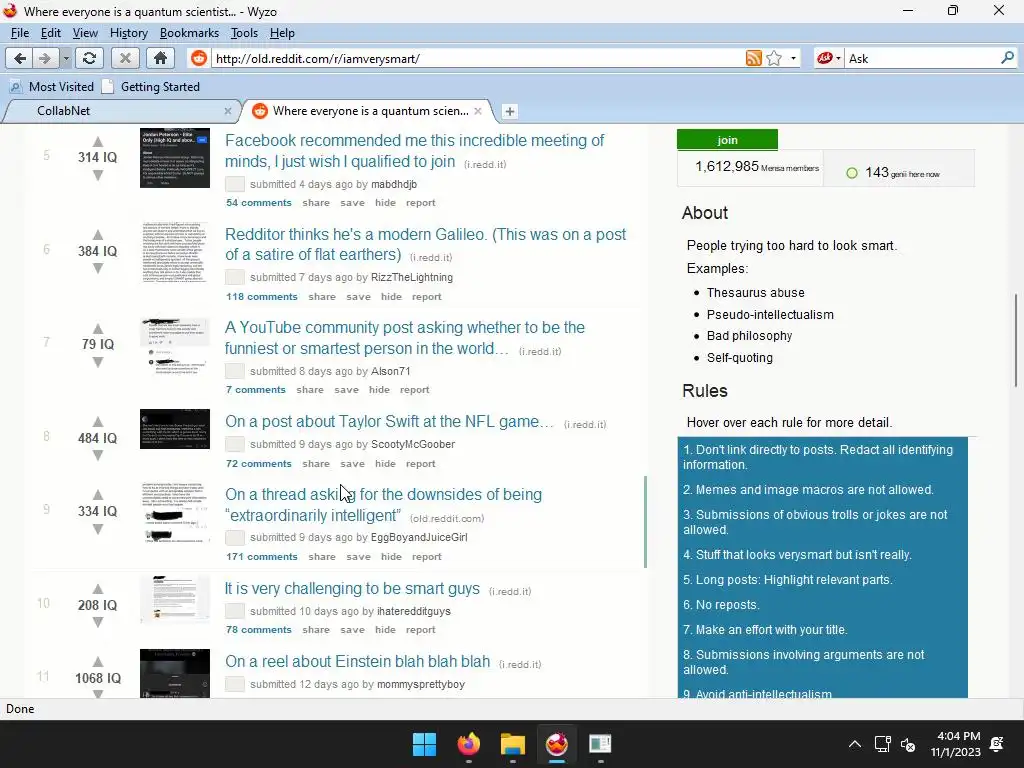Upvote 'It is very challenging' post
Screen dimensions: 1024x768
97,588
